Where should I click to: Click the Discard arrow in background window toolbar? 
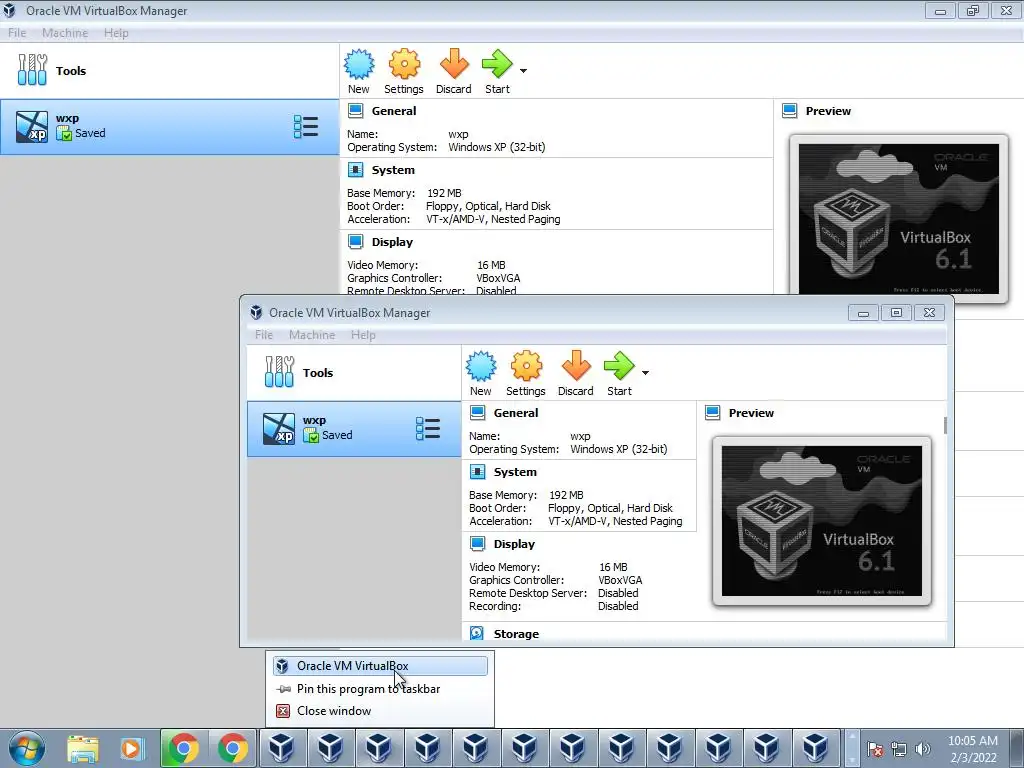point(454,64)
